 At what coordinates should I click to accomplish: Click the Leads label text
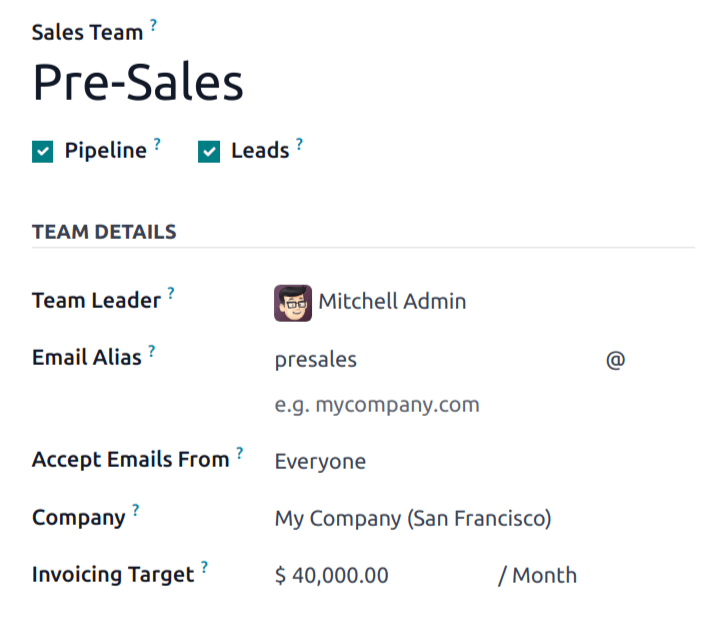click(x=260, y=150)
